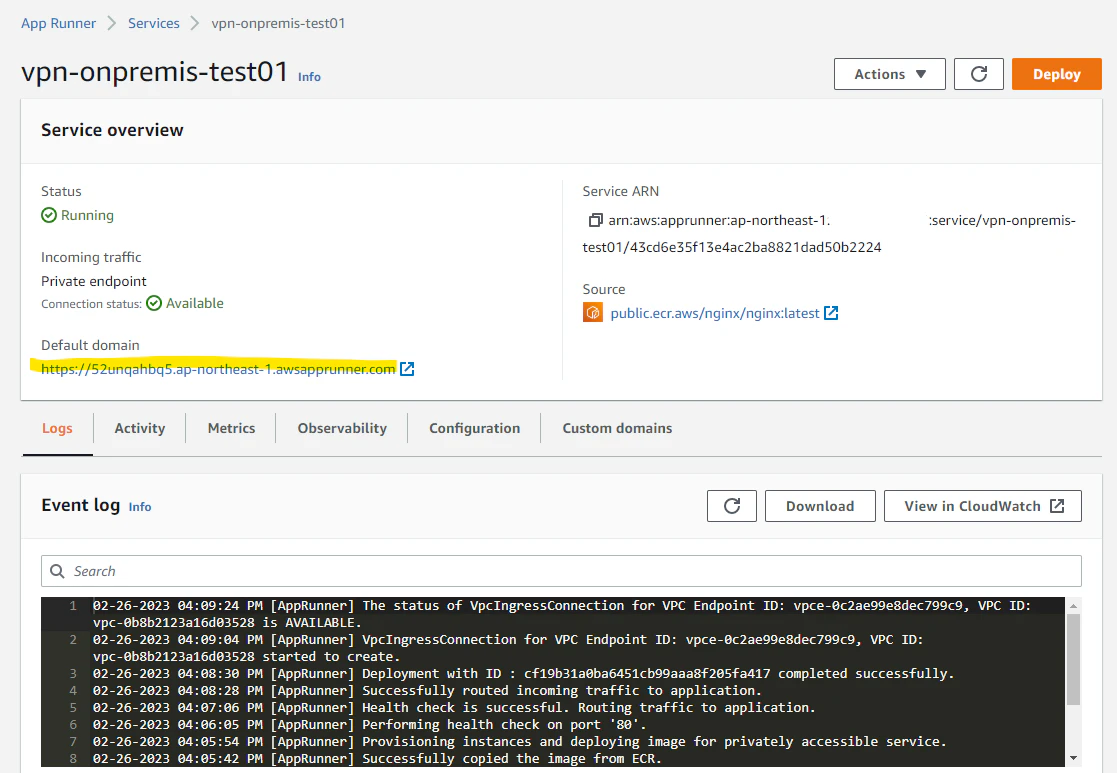Image resolution: width=1117 pixels, height=773 pixels.
Task: Select the Configuration tab
Action: [x=474, y=428]
